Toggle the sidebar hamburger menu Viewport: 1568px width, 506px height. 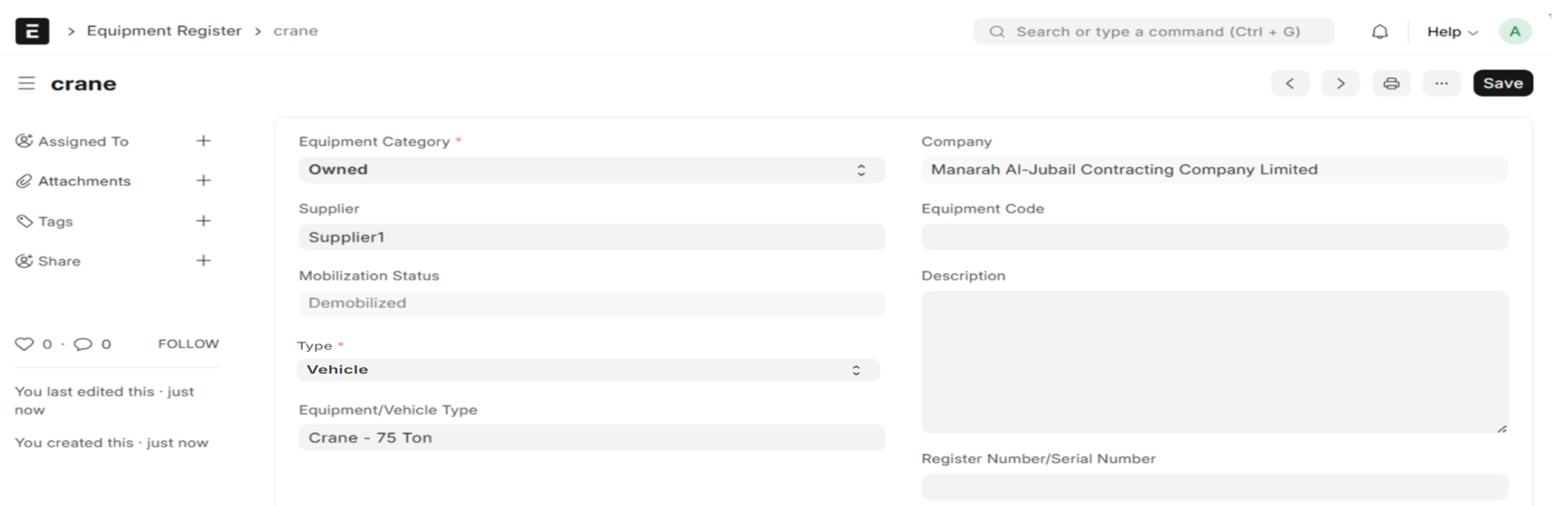coord(27,84)
